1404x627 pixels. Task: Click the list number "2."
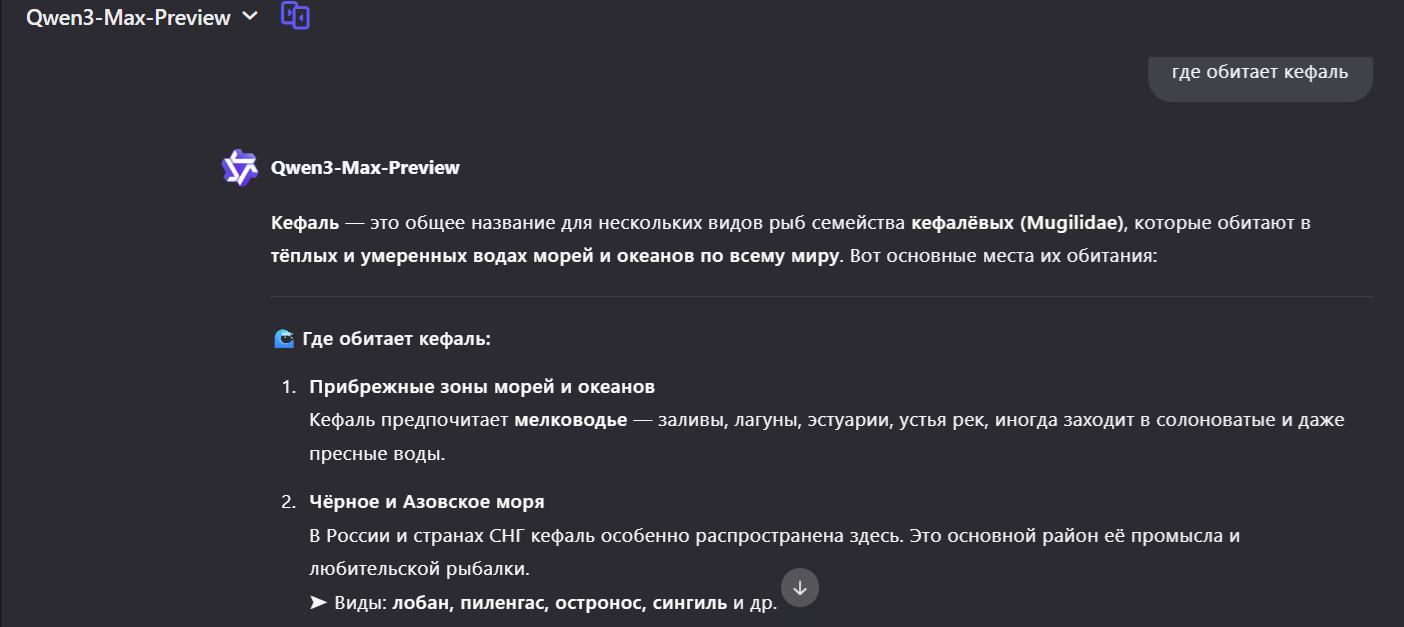[x=289, y=502]
